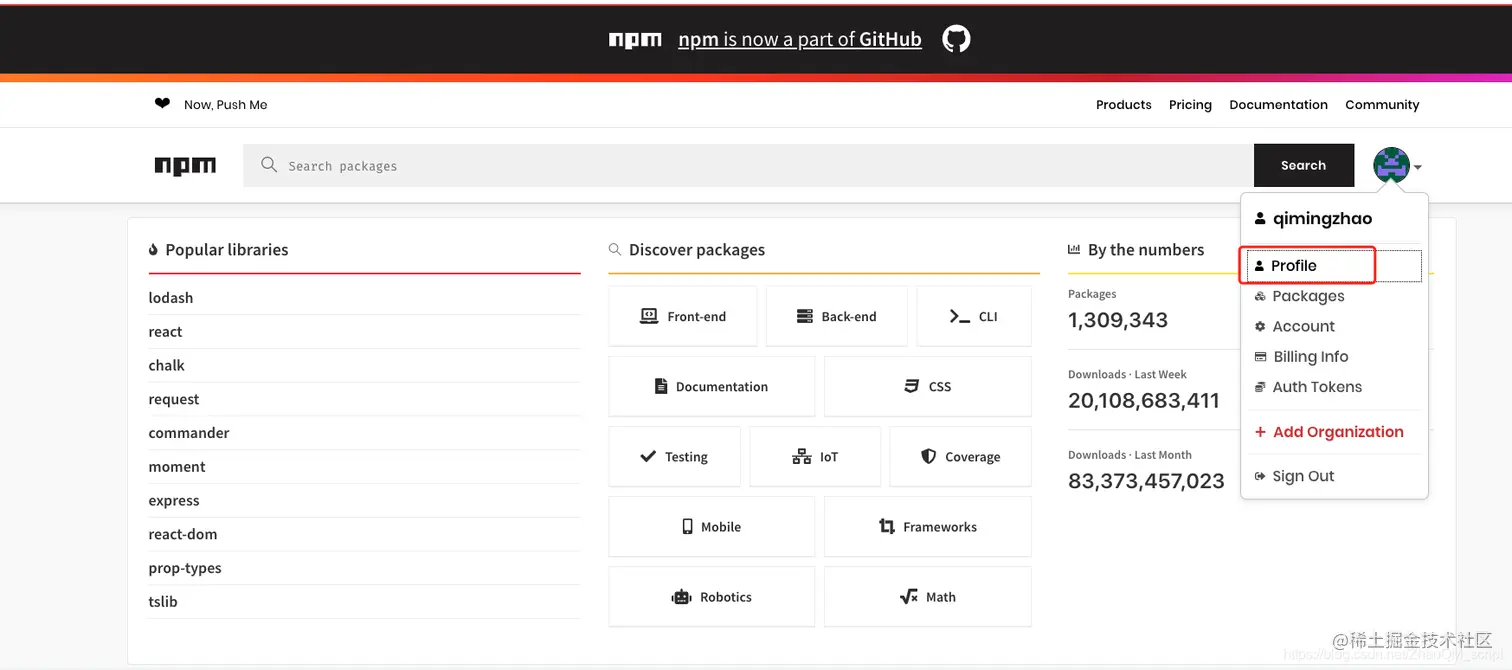Open the user avatar menu
1512x670 pixels.
(1391, 165)
